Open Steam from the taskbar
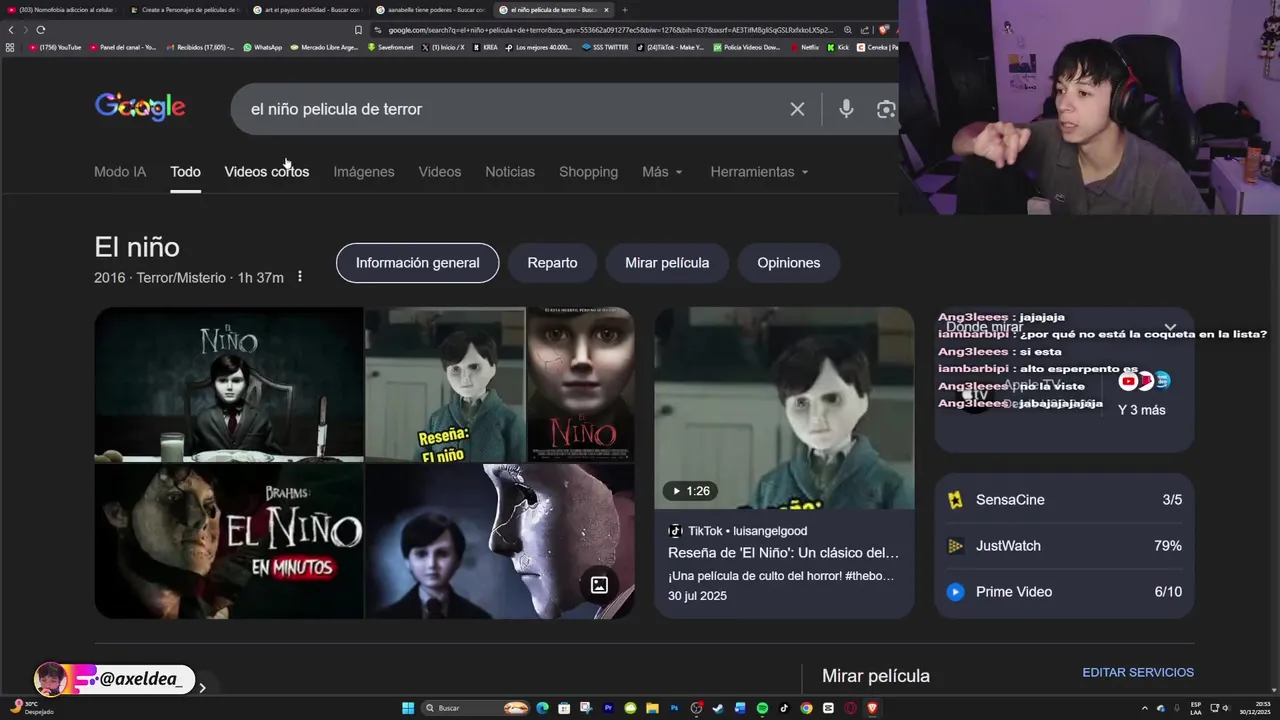The image size is (1280, 720). pyautogui.click(x=718, y=708)
